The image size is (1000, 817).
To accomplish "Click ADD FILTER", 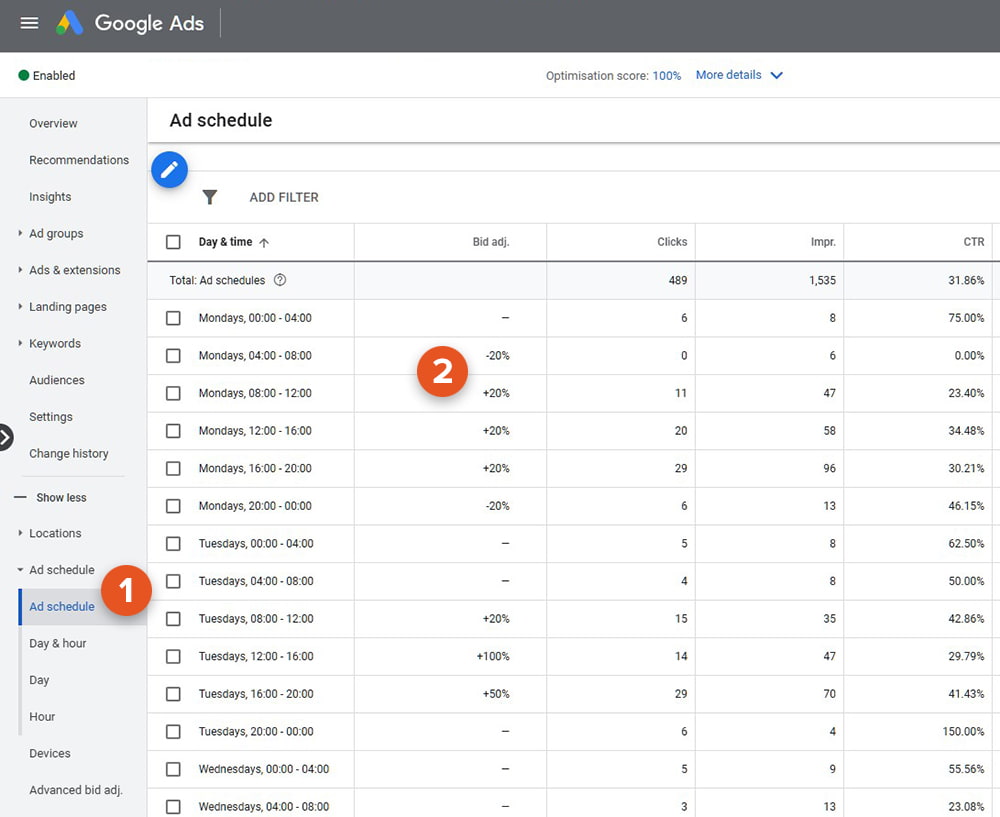I will click(284, 198).
